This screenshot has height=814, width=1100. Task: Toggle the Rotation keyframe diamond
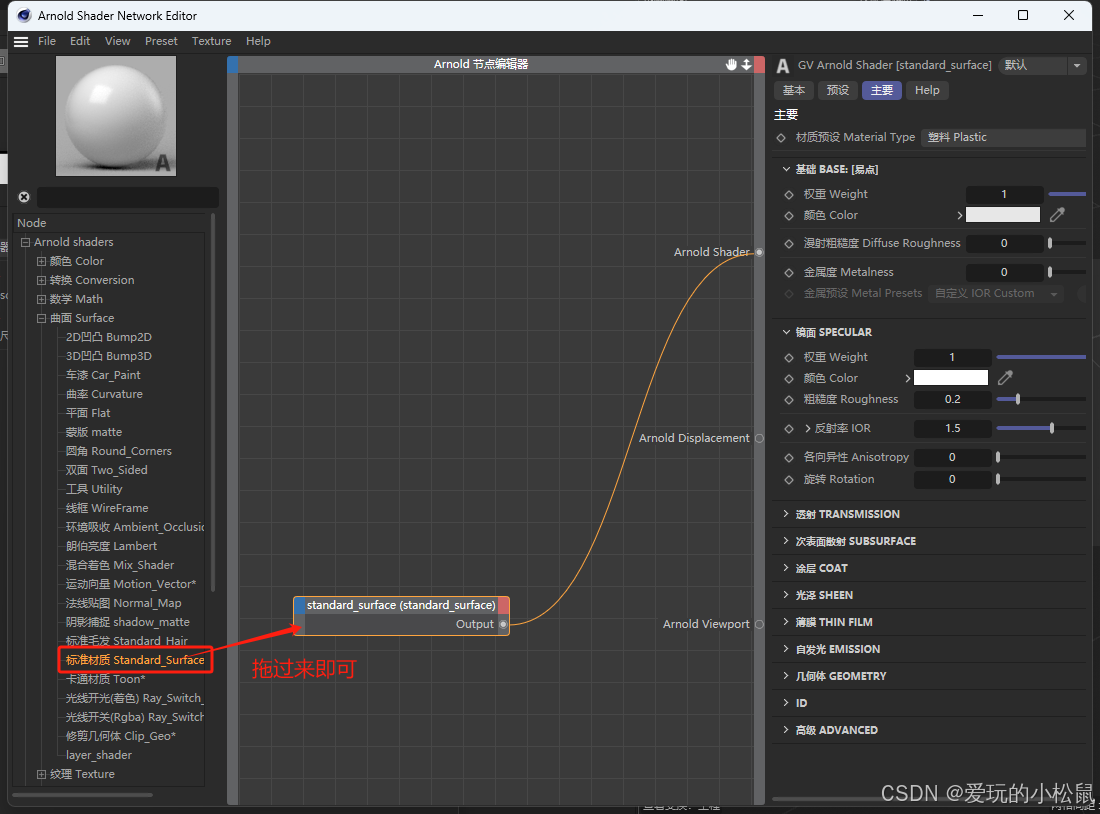pos(789,479)
